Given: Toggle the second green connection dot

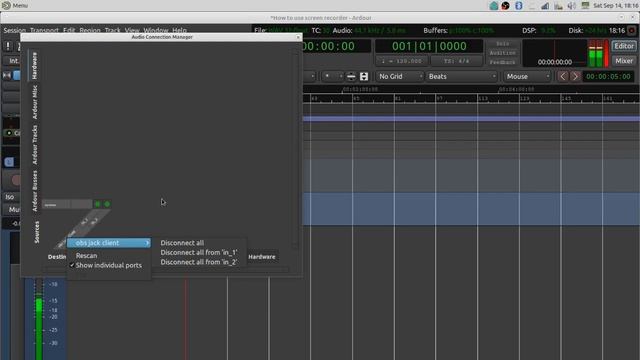Looking at the screenshot, I should [x=107, y=204].
